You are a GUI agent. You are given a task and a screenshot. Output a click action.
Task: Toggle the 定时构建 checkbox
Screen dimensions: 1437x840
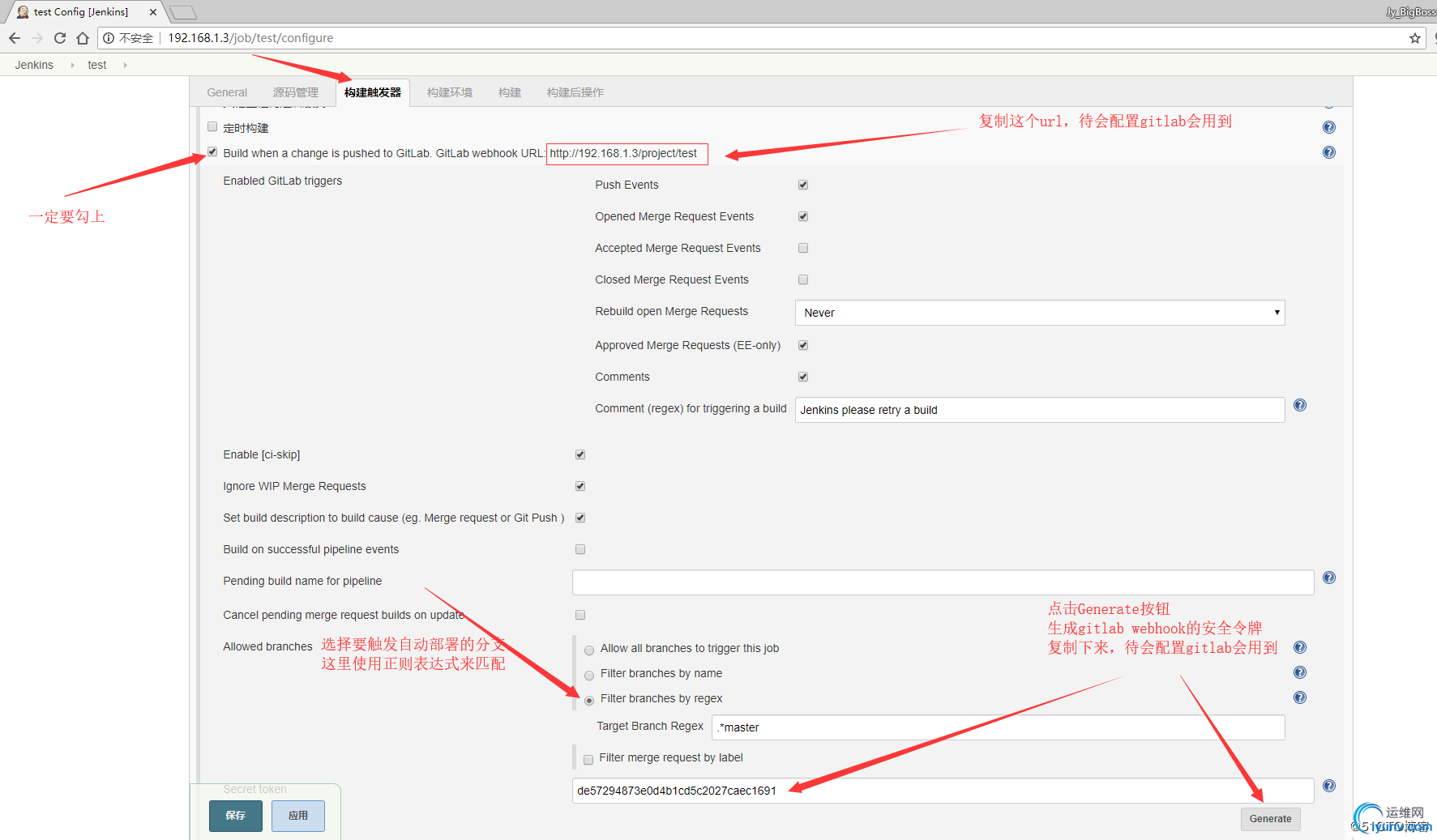click(212, 126)
